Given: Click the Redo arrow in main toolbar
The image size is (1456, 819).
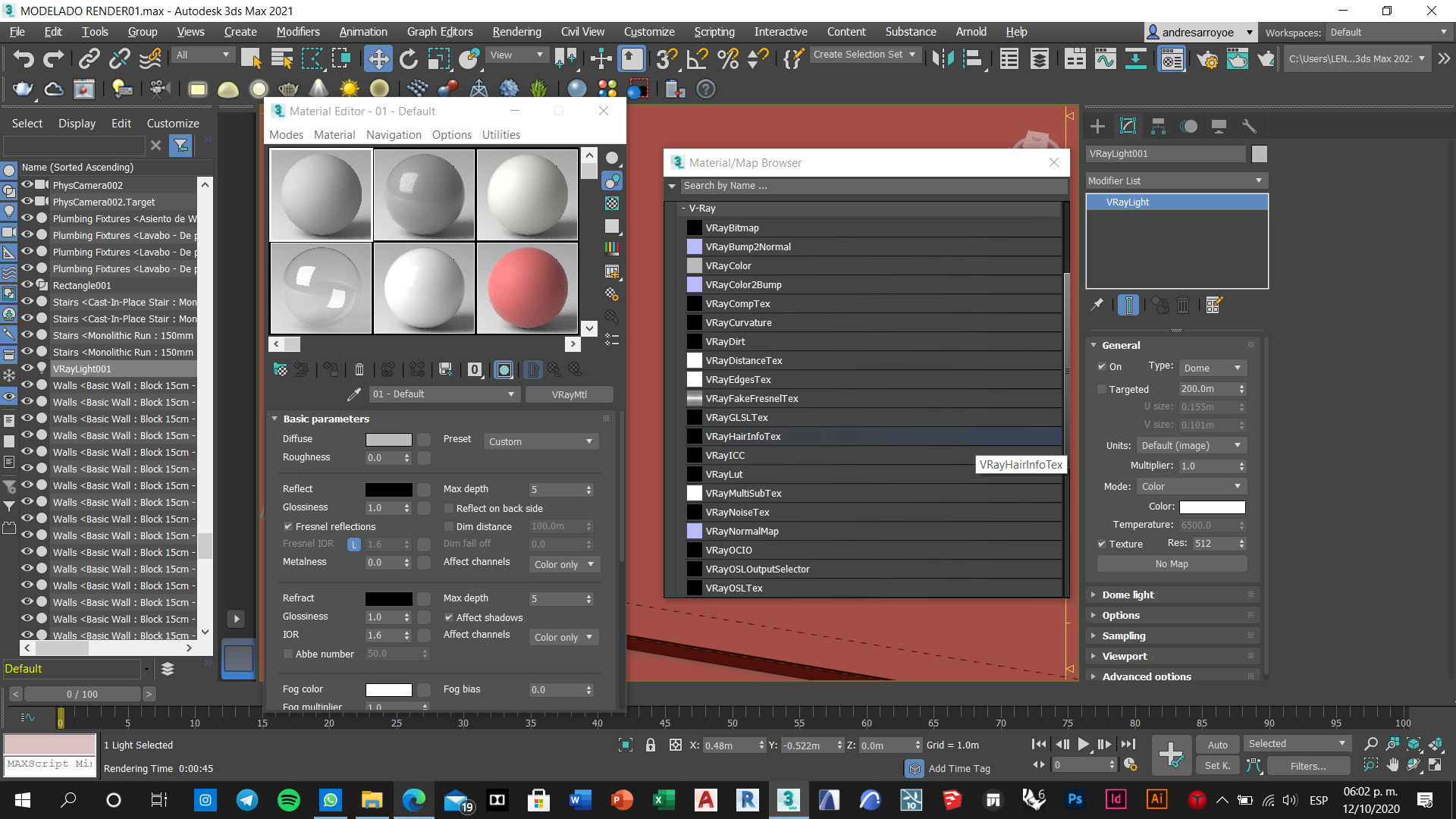Looking at the screenshot, I should pos(53,58).
